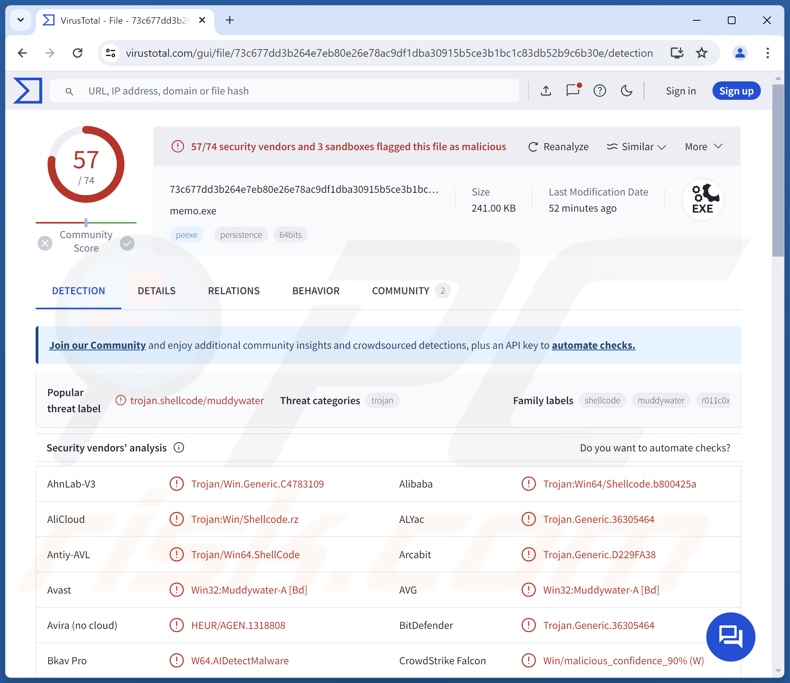Open the COMMUNITY tab
Image resolution: width=790 pixels, height=683 pixels.
click(411, 291)
